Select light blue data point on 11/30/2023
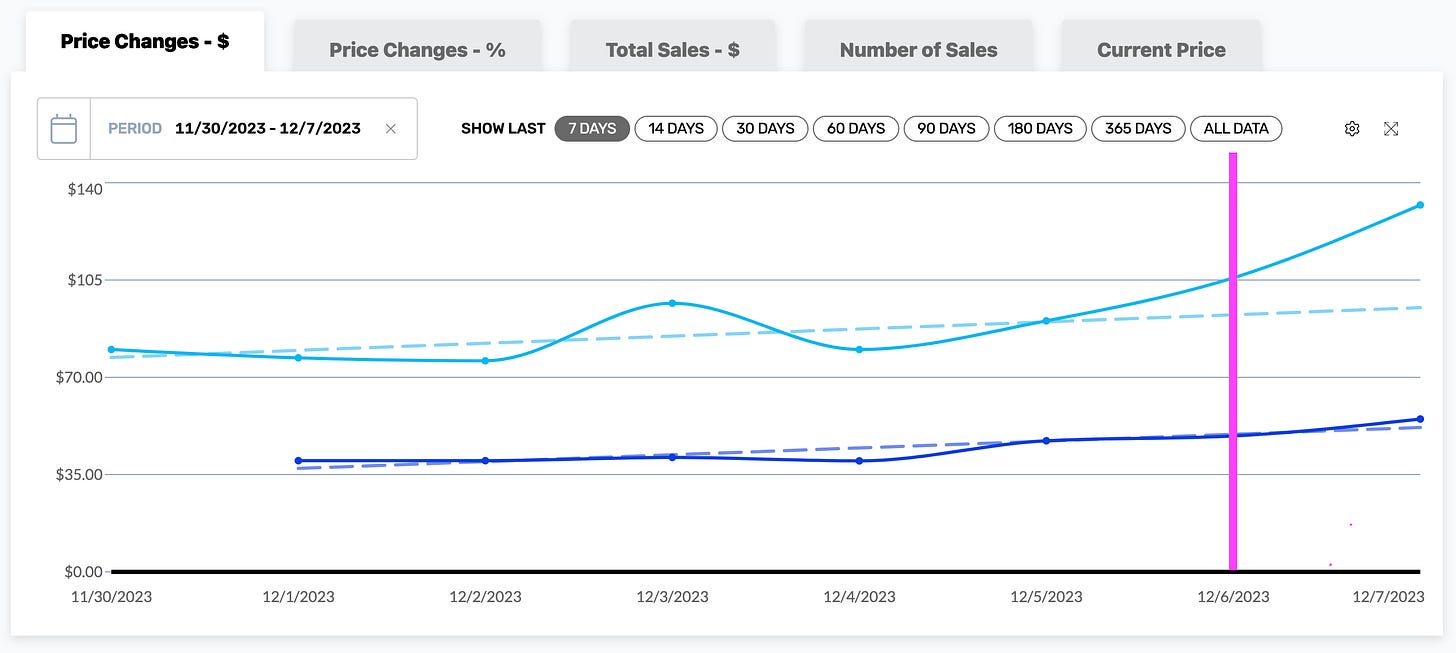 (x=111, y=350)
